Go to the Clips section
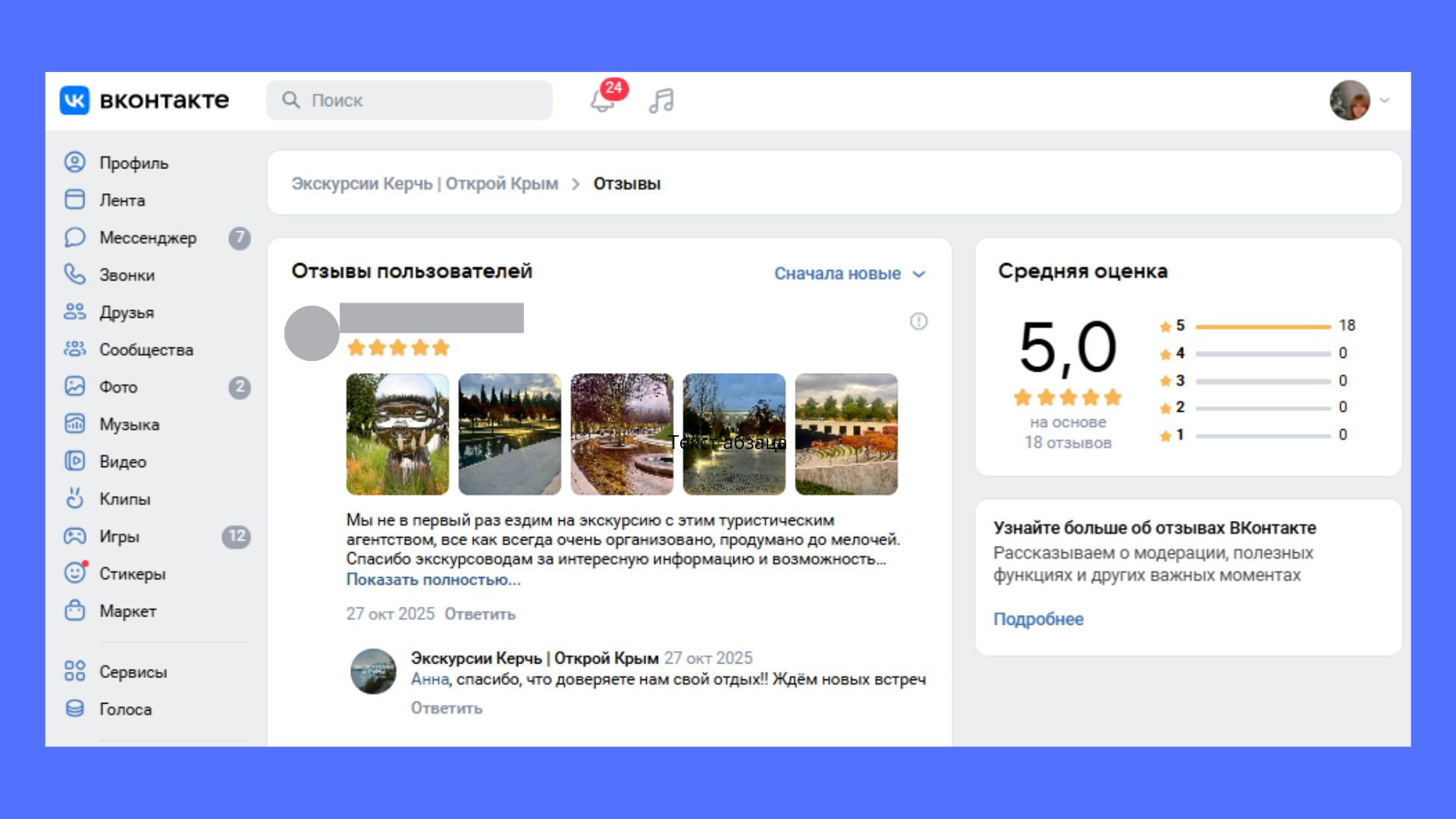The image size is (1456, 819). coord(124,499)
